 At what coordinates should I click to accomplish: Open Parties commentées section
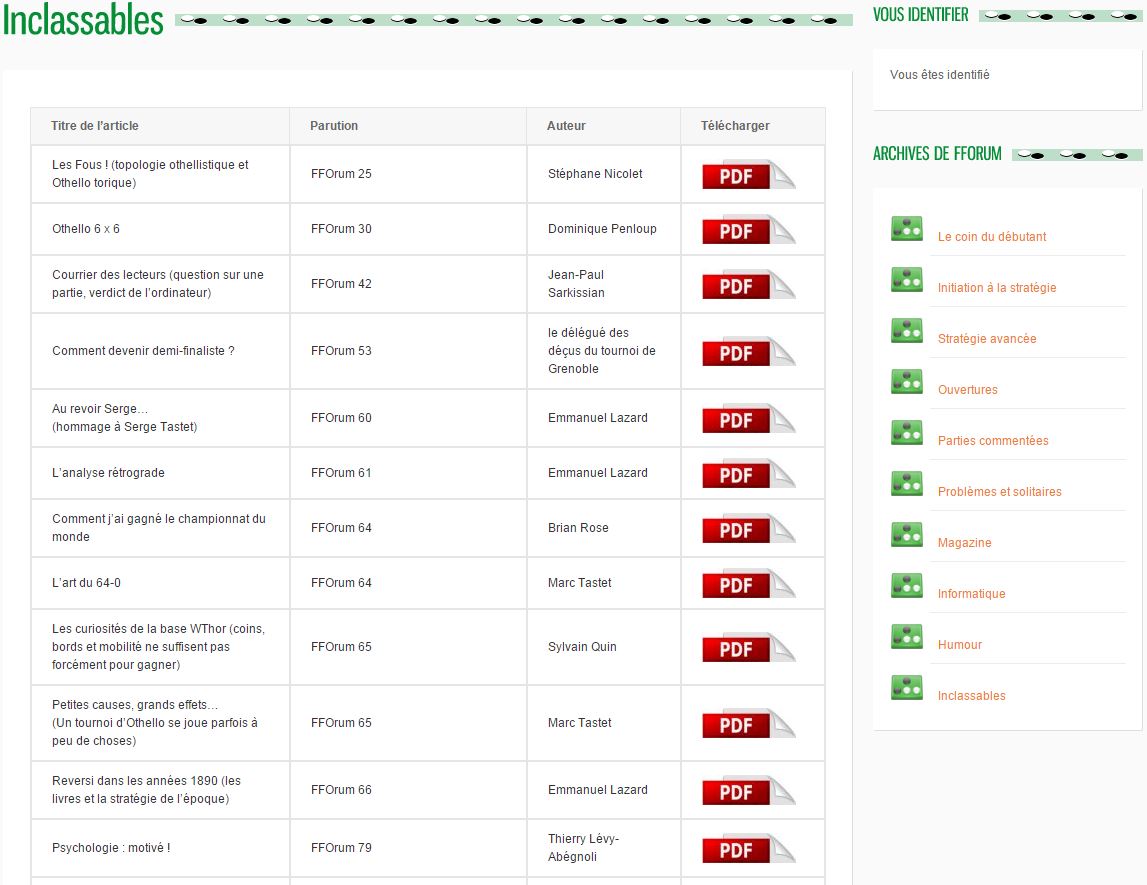992,441
